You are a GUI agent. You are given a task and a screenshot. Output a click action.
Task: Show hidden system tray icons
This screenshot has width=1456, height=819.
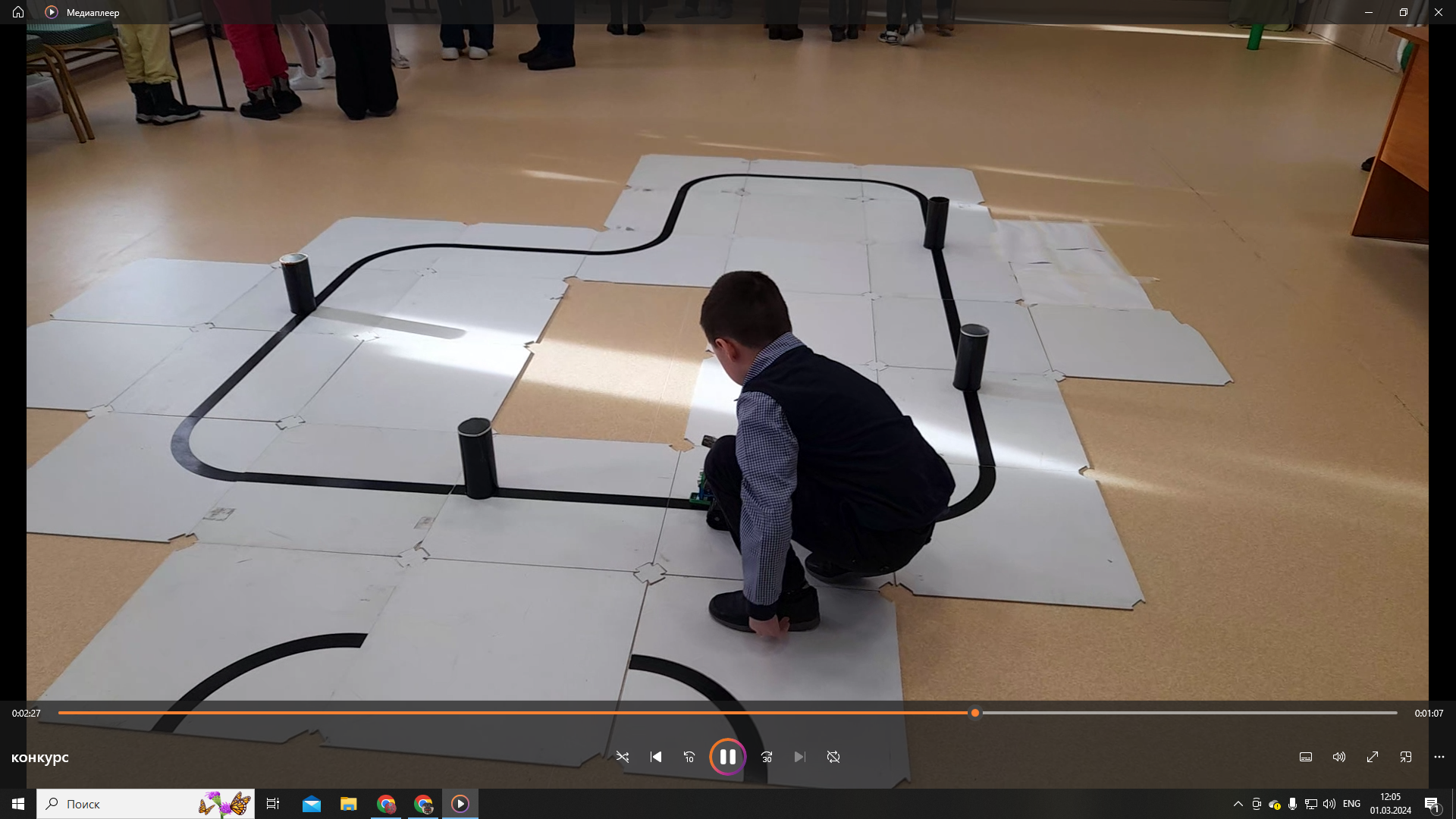point(1238,804)
